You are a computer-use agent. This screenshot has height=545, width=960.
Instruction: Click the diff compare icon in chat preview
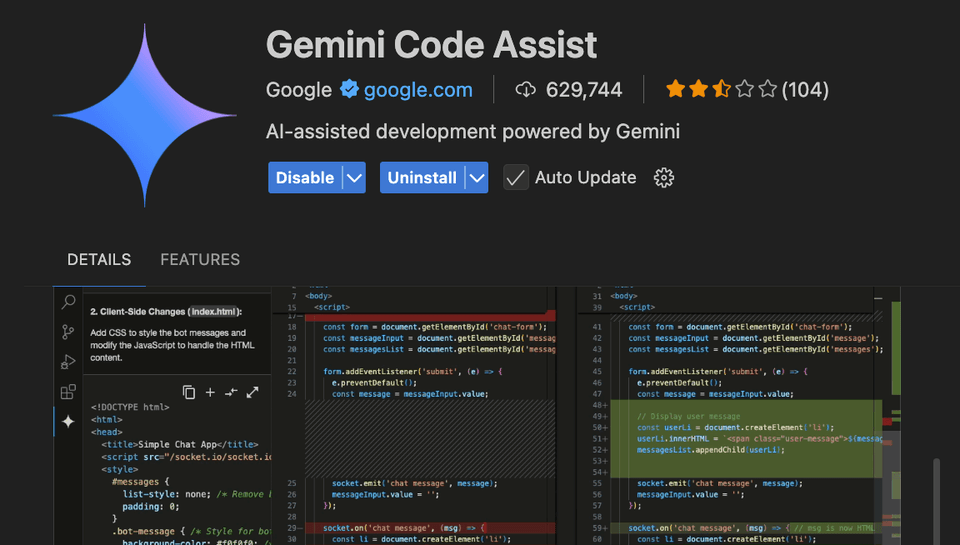(231, 392)
